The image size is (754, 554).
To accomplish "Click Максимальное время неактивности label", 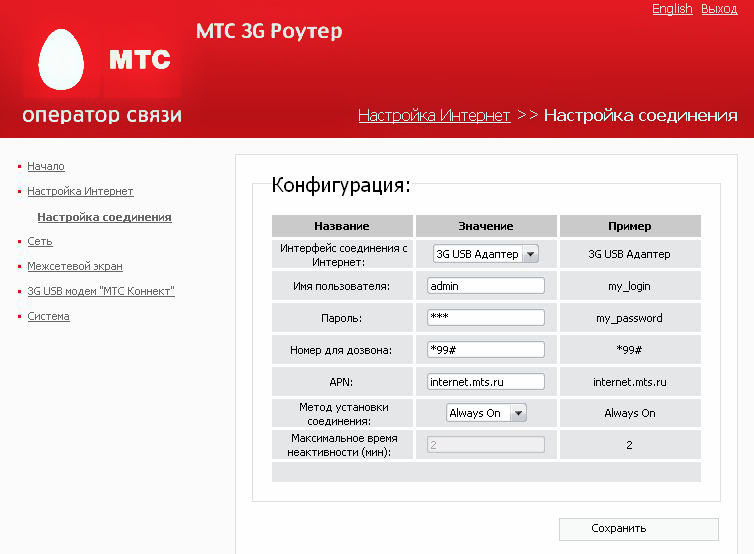I will coord(342,445).
